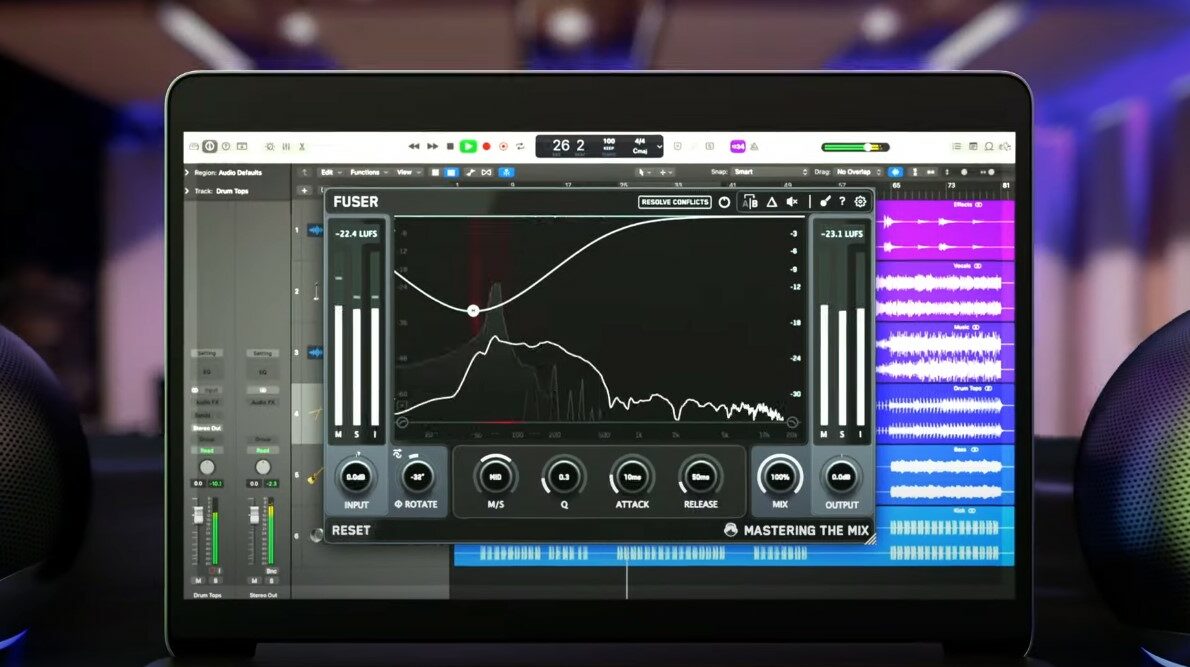Screen dimensions: 1190x667
Task: Select the paintbrush skin icon in FUSER
Action: [x=825, y=202]
